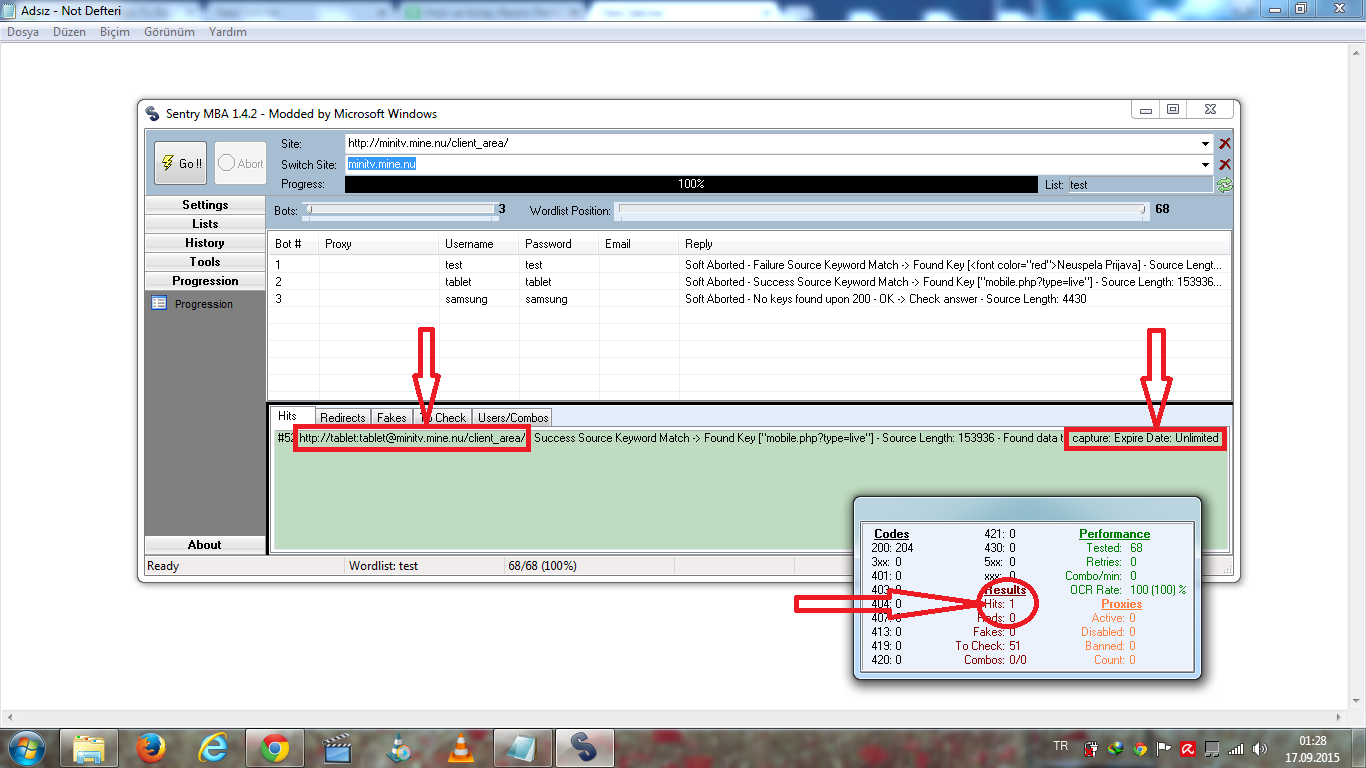Image resolution: width=1366 pixels, height=768 pixels.
Task: Launch Google Chrome from the taskbar
Action: tap(275, 748)
